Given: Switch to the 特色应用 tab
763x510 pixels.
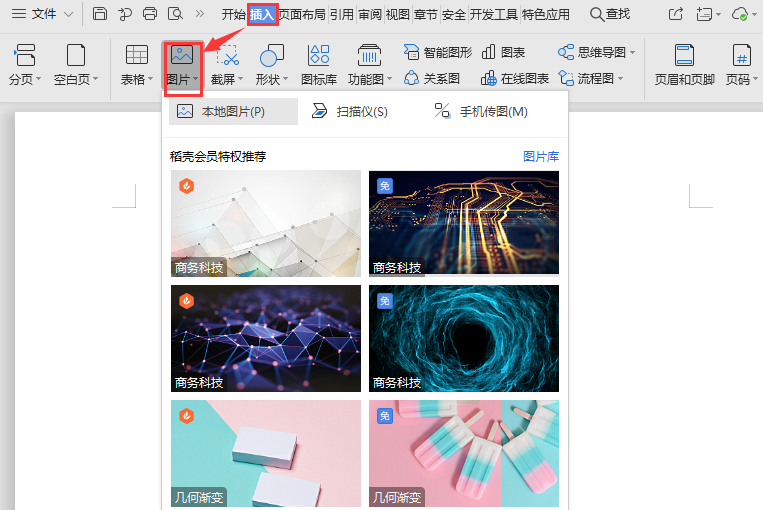Looking at the screenshot, I should point(545,15).
